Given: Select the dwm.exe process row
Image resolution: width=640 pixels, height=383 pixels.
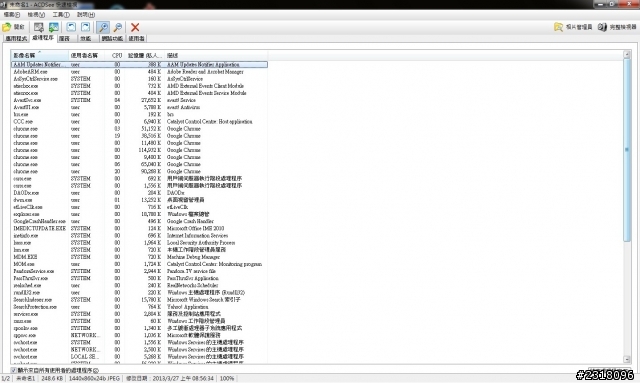Looking at the screenshot, I should pos(139,200).
